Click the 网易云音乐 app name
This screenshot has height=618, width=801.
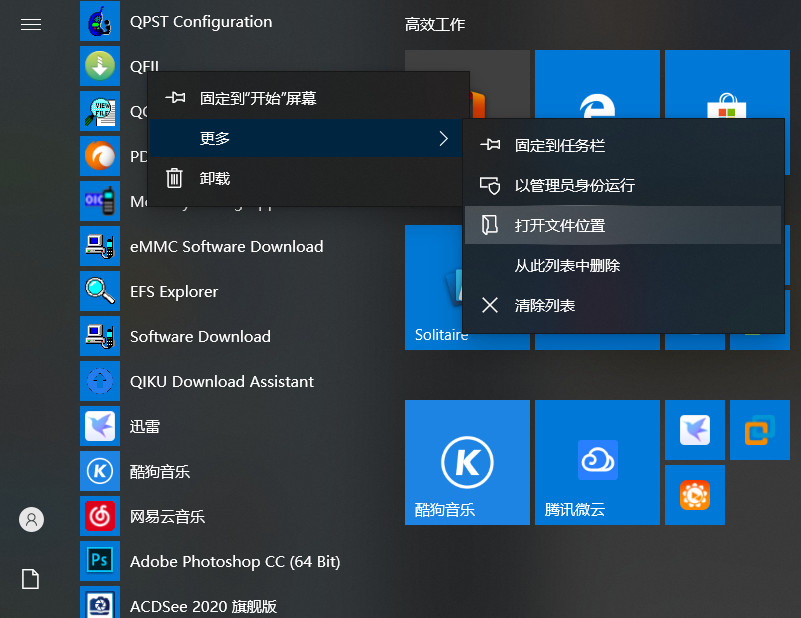coord(167,516)
